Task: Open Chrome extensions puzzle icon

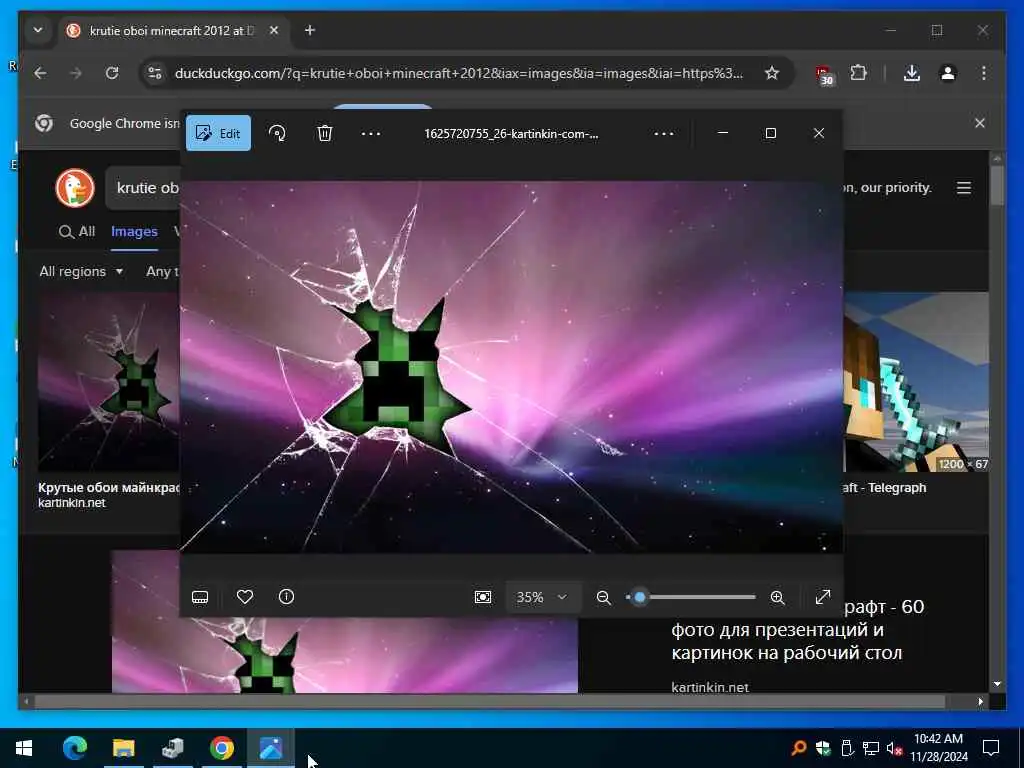Action: 858,73
